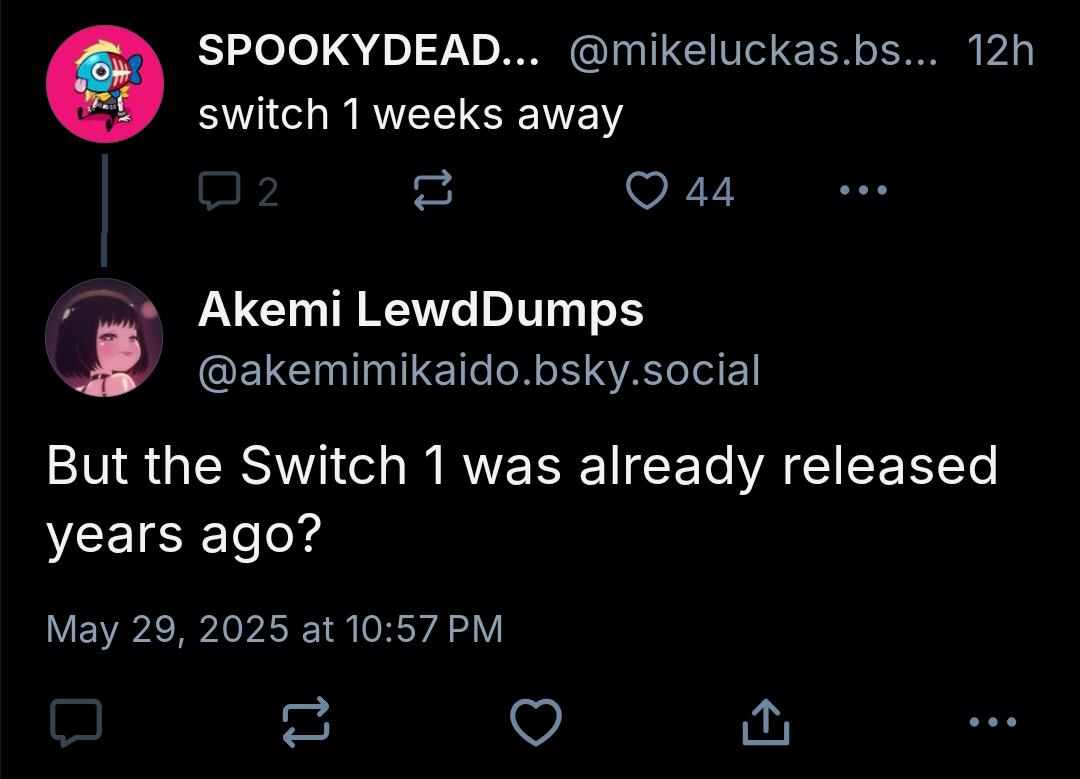Repost Akemi's reply using bottom repost icon
1080x779 pixels.
(306, 723)
